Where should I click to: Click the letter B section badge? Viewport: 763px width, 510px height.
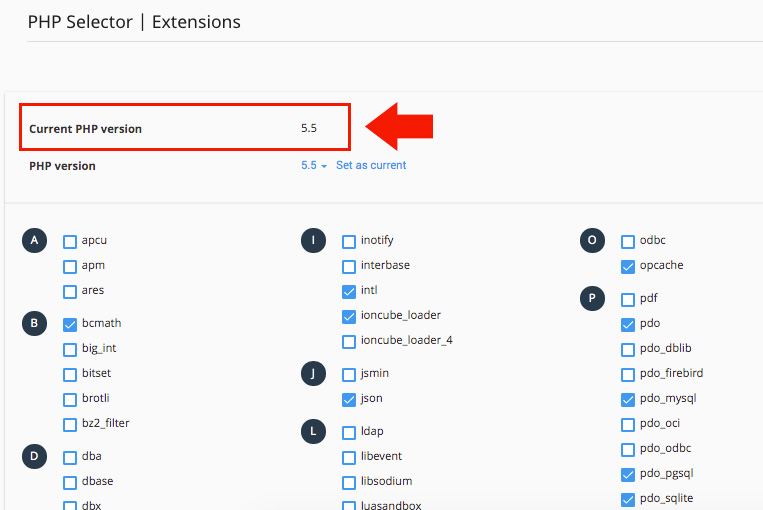point(35,324)
